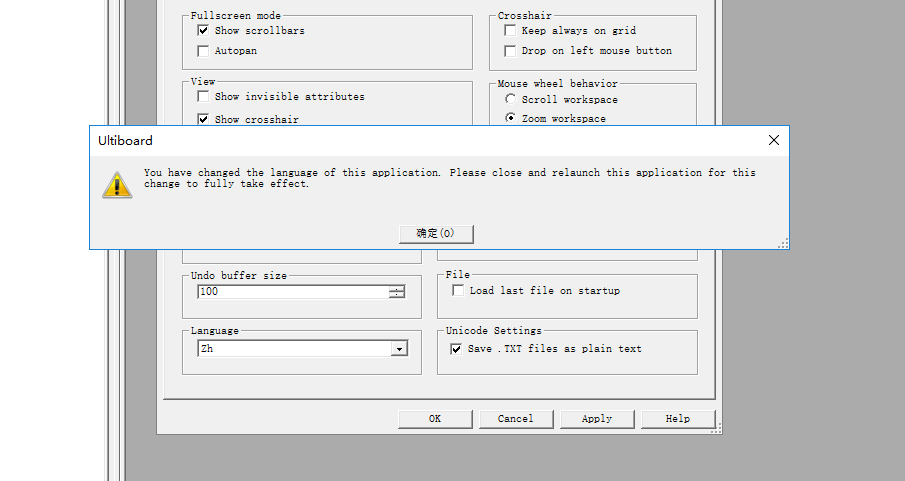The height and width of the screenshot is (481, 905).
Task: Click the Apply button
Action: (597, 419)
